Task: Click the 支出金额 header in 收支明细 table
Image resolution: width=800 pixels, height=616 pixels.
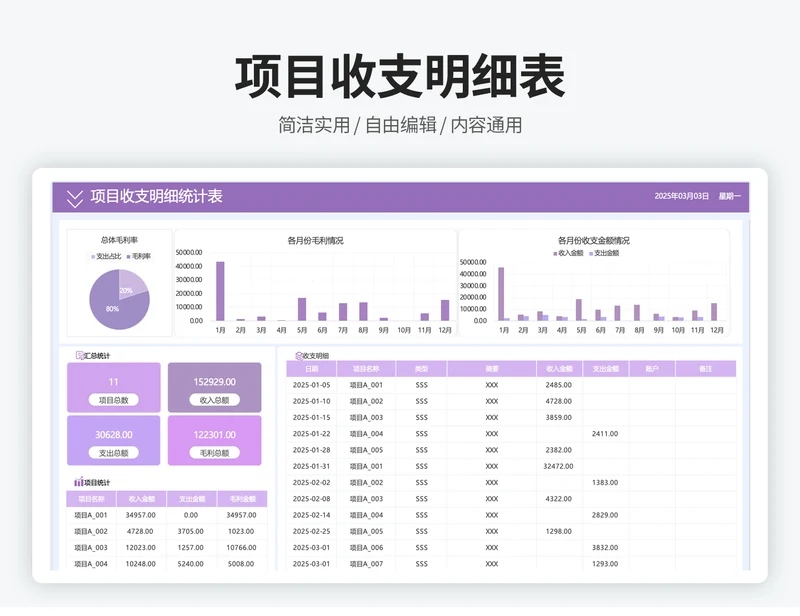Action: pyautogui.click(x=606, y=368)
